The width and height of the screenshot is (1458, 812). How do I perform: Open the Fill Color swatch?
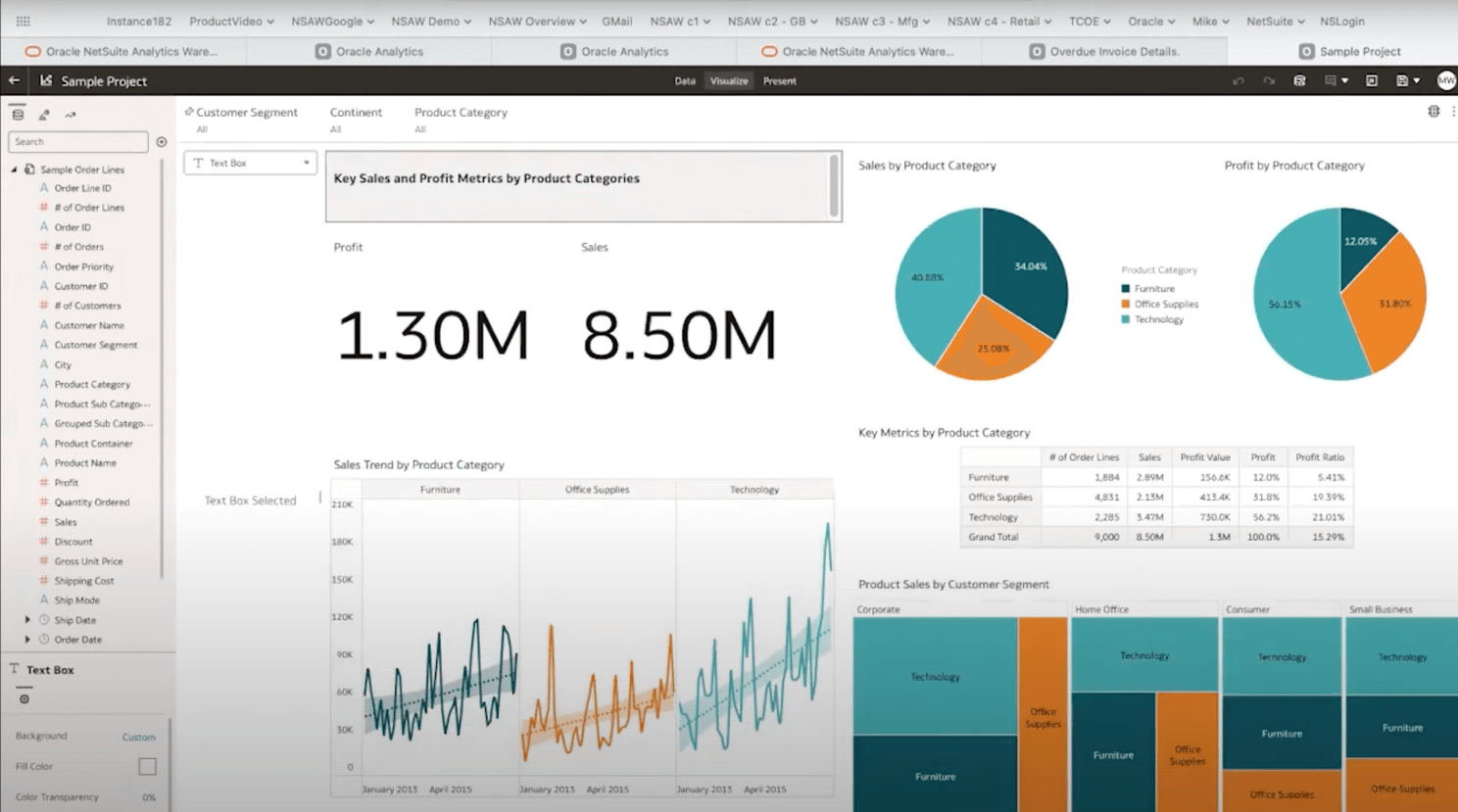tap(147, 766)
